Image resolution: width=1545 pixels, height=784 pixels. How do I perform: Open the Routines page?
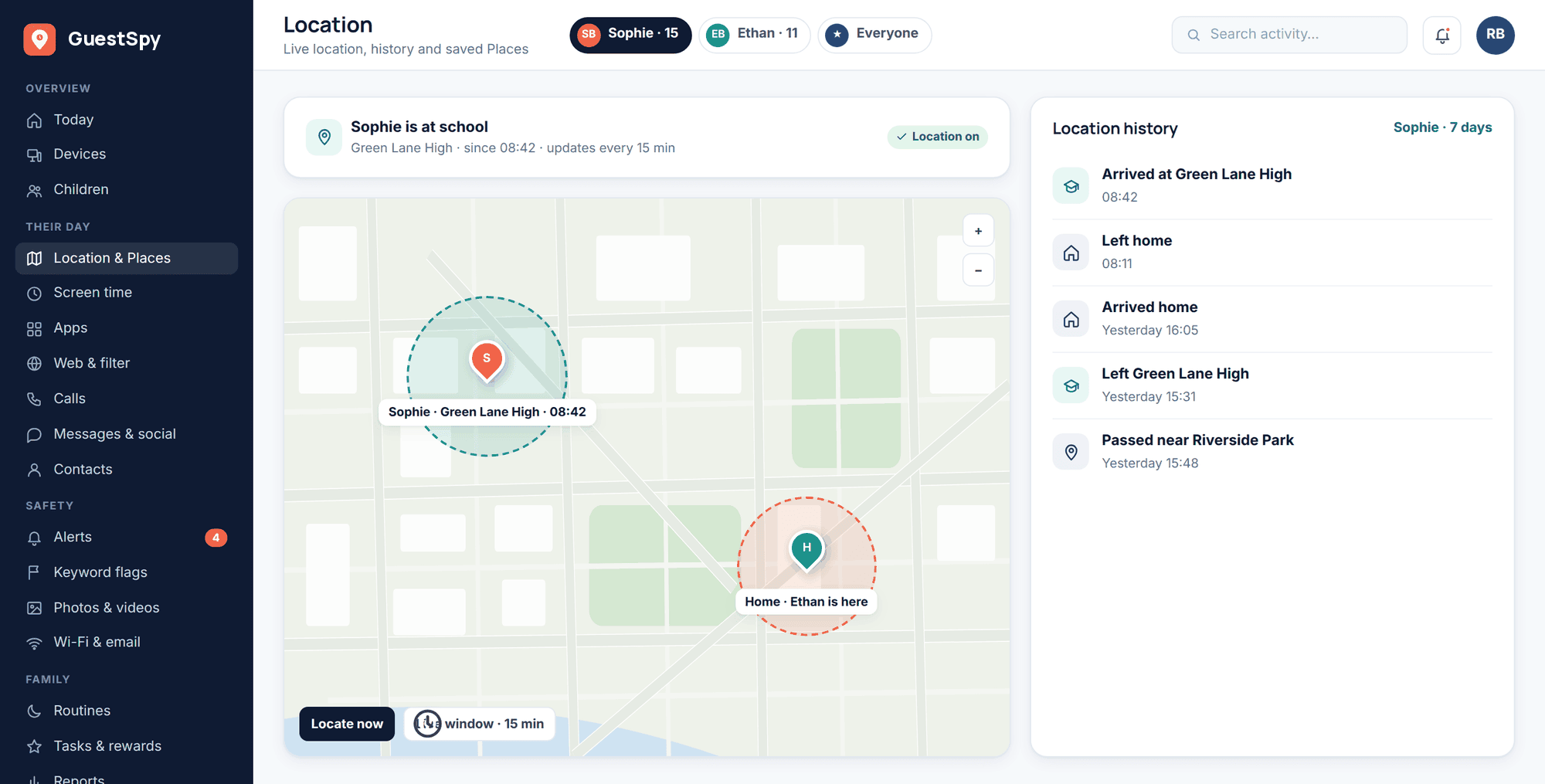pyautogui.click(x=127, y=711)
